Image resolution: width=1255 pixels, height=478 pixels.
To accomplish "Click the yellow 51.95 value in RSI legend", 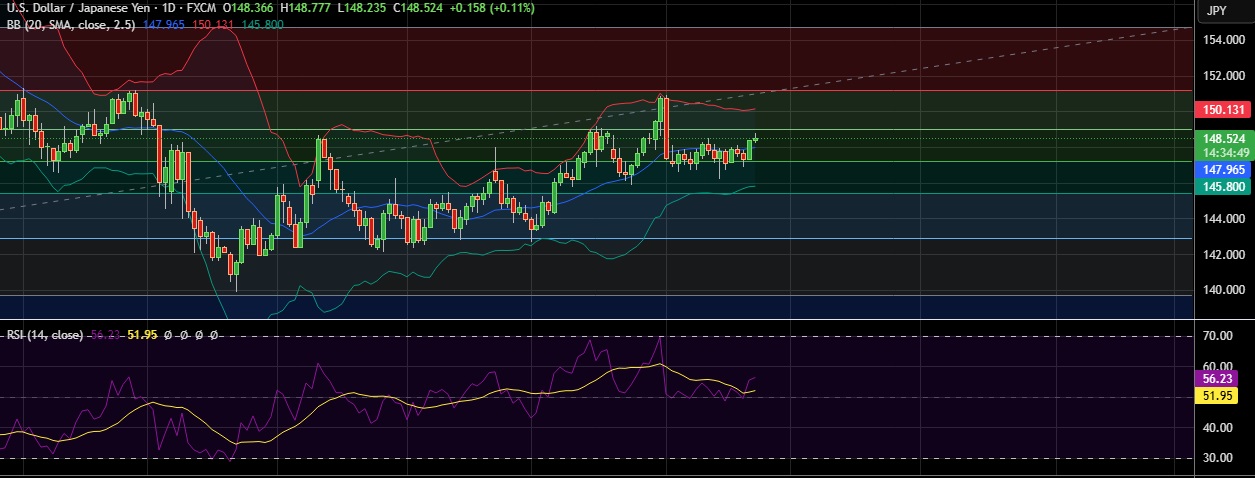I will click(x=143, y=336).
